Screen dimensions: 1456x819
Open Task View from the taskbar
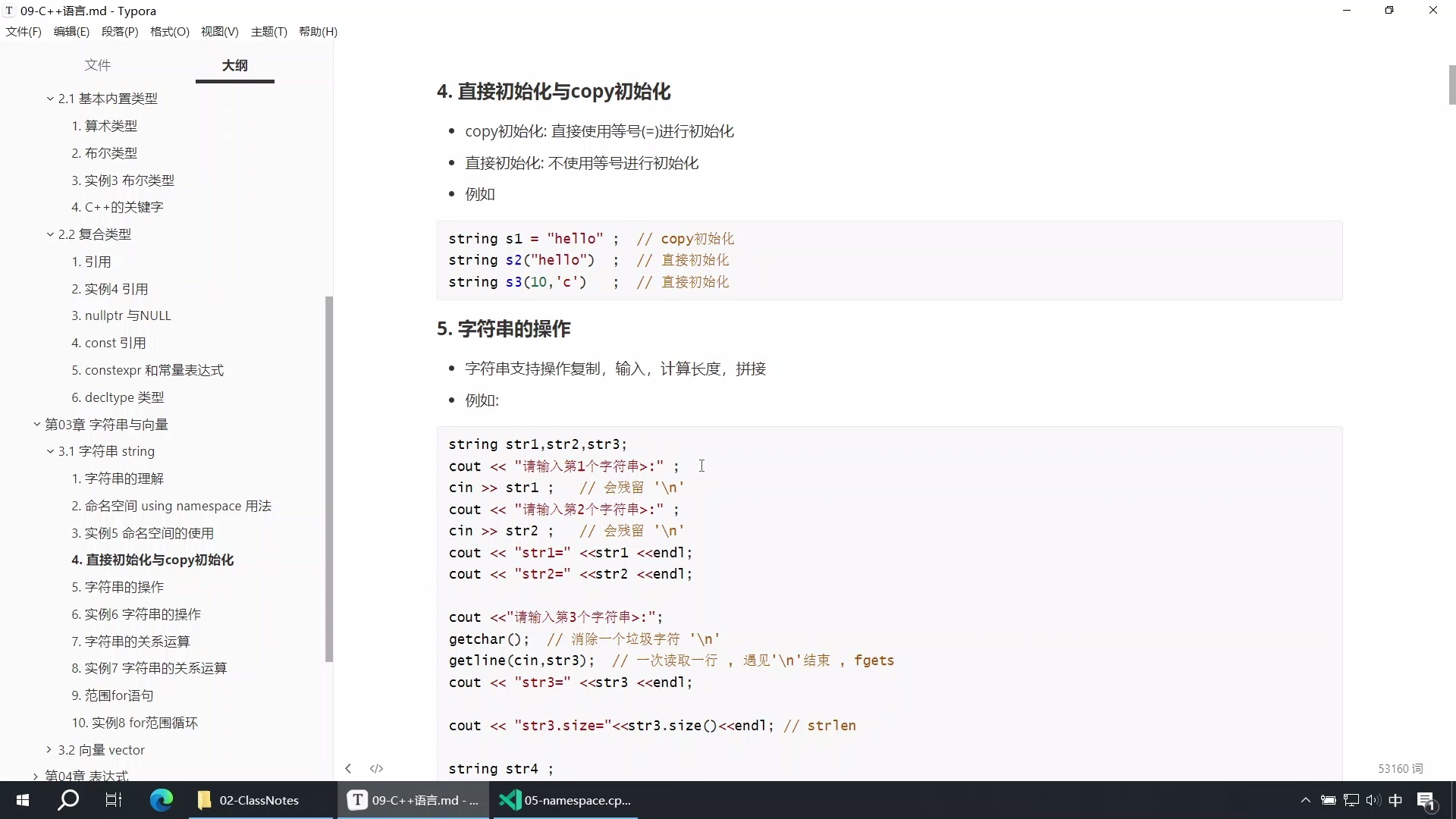tap(114, 799)
